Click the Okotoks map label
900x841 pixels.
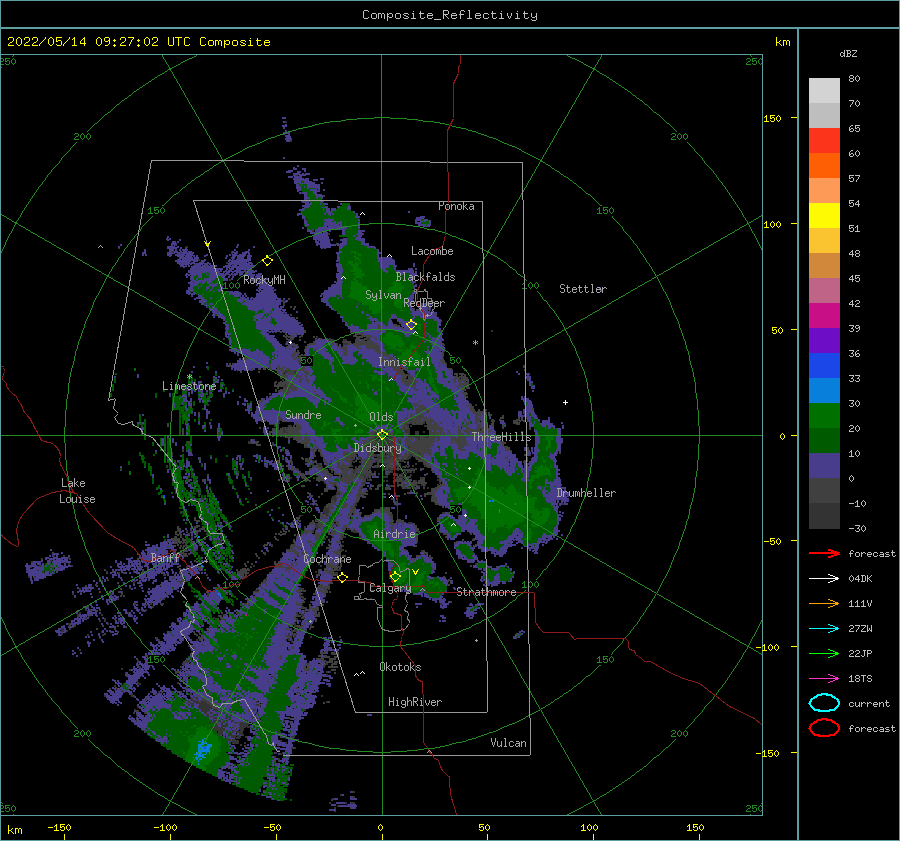coord(400,667)
